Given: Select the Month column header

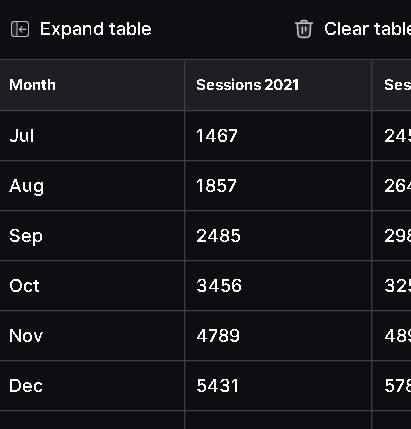Looking at the screenshot, I should click(92, 85).
